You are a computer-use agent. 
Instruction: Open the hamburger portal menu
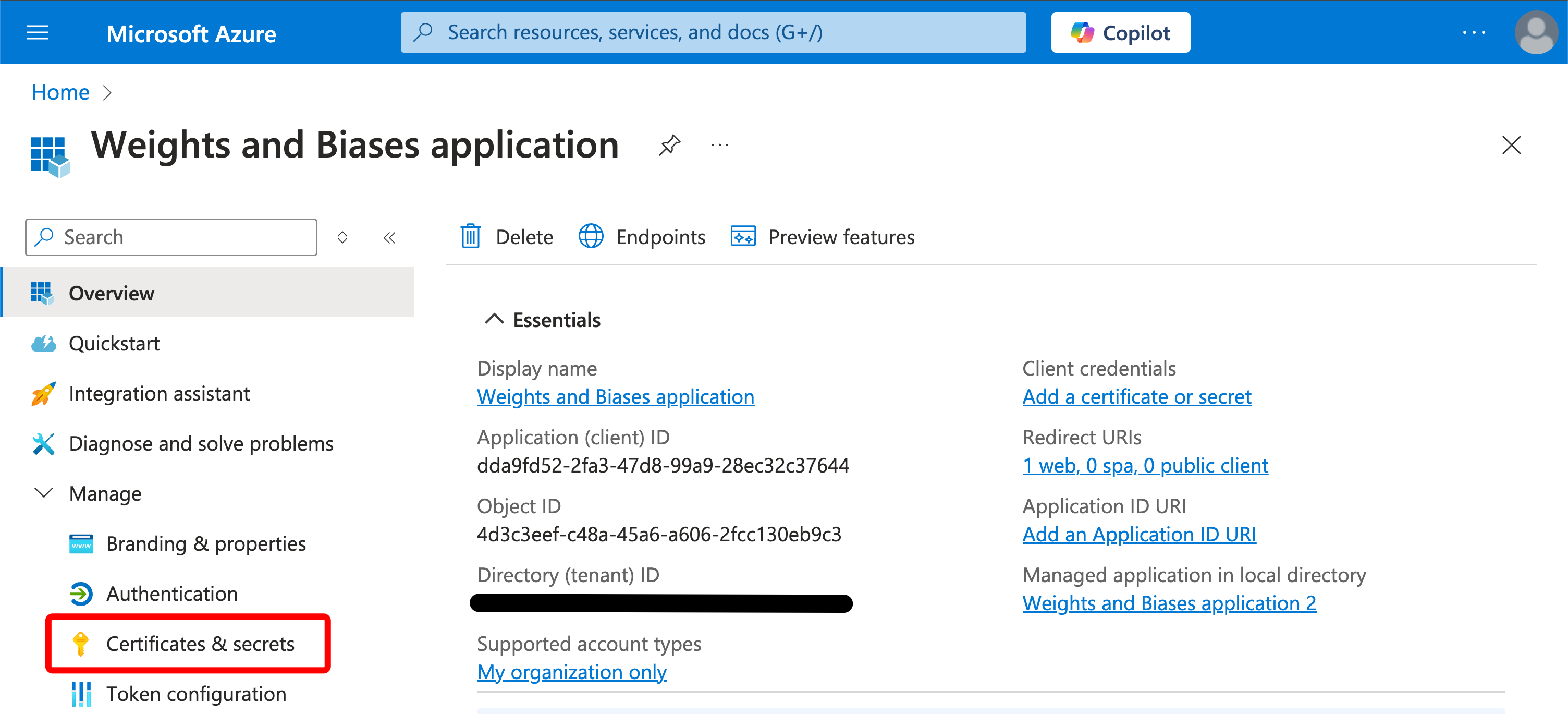tap(37, 33)
